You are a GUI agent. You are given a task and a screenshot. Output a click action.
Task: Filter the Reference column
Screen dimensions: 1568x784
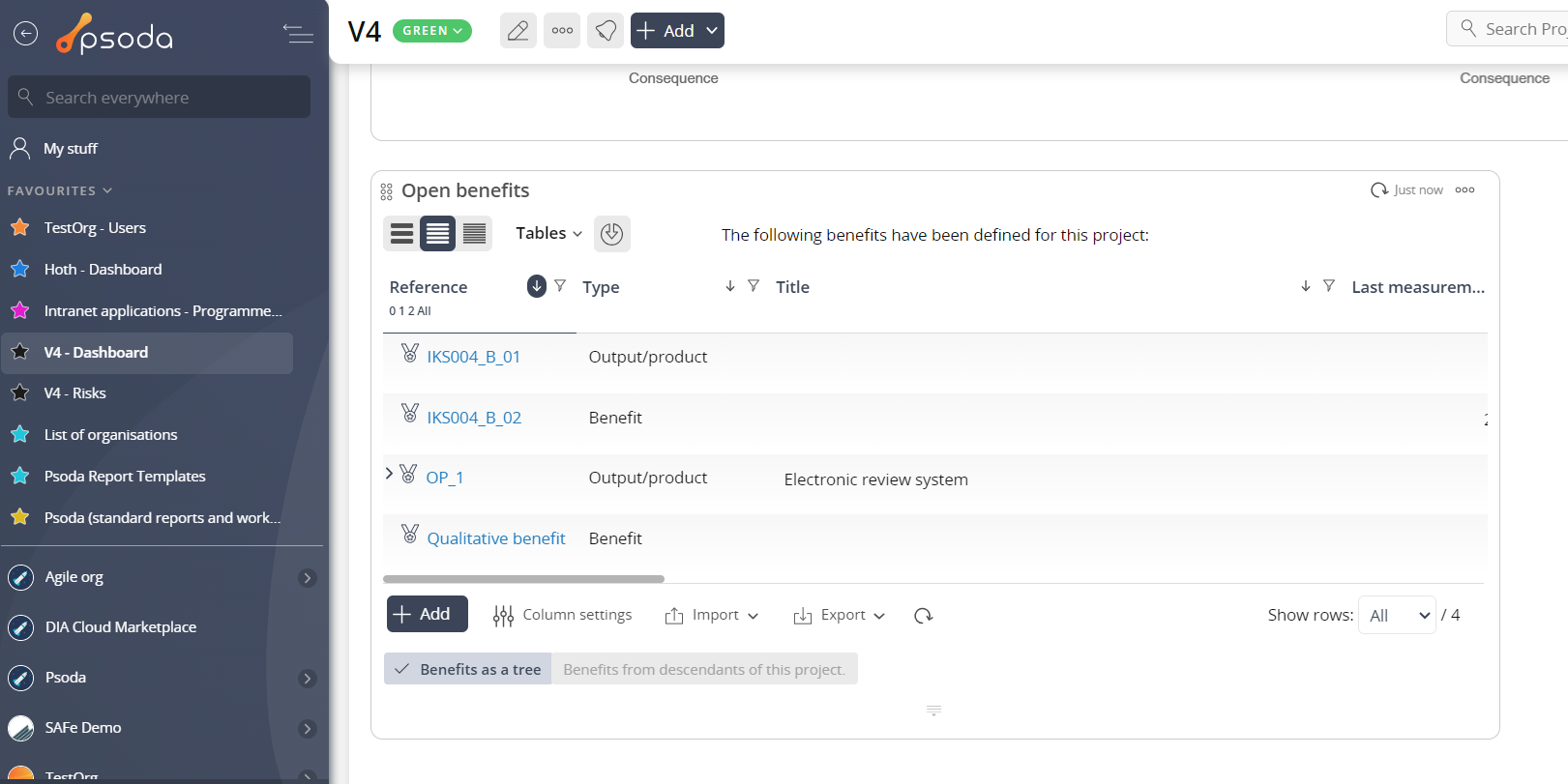point(560,286)
